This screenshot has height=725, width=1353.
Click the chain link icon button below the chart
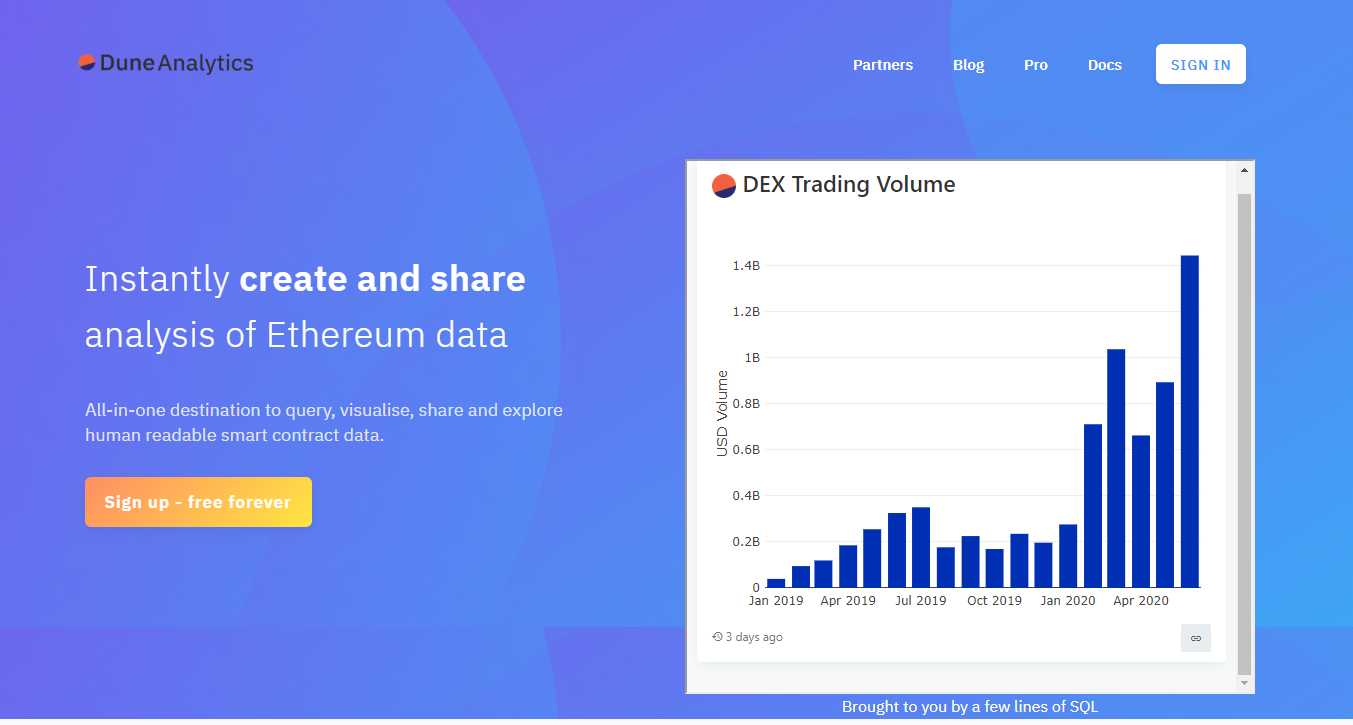coord(1195,638)
